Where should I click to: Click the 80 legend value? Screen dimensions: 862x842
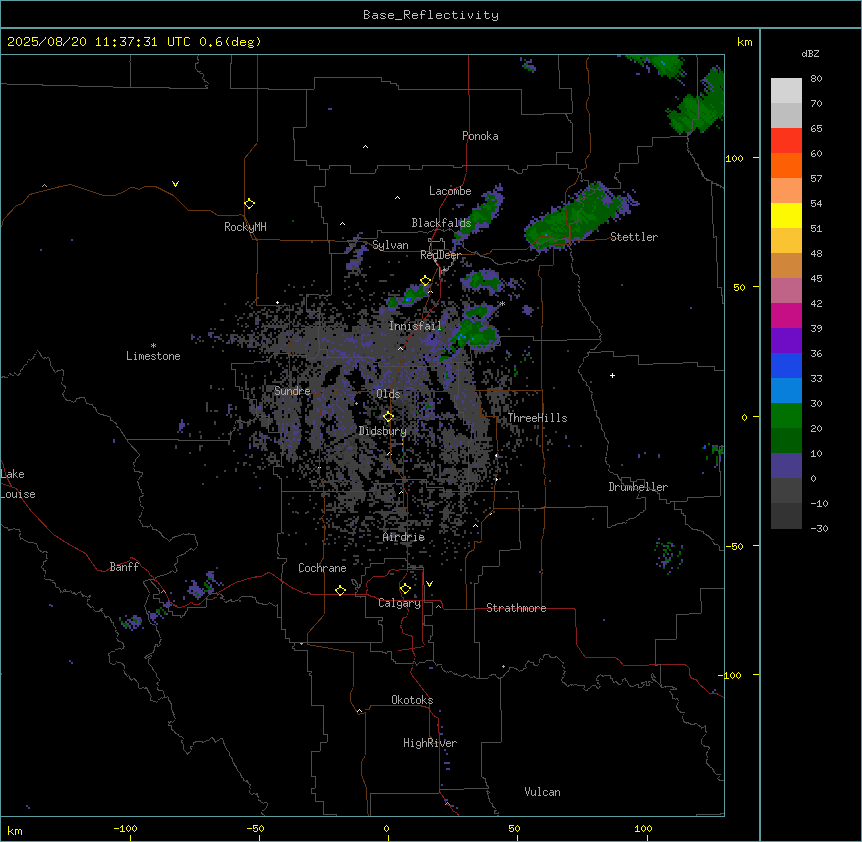coord(816,79)
